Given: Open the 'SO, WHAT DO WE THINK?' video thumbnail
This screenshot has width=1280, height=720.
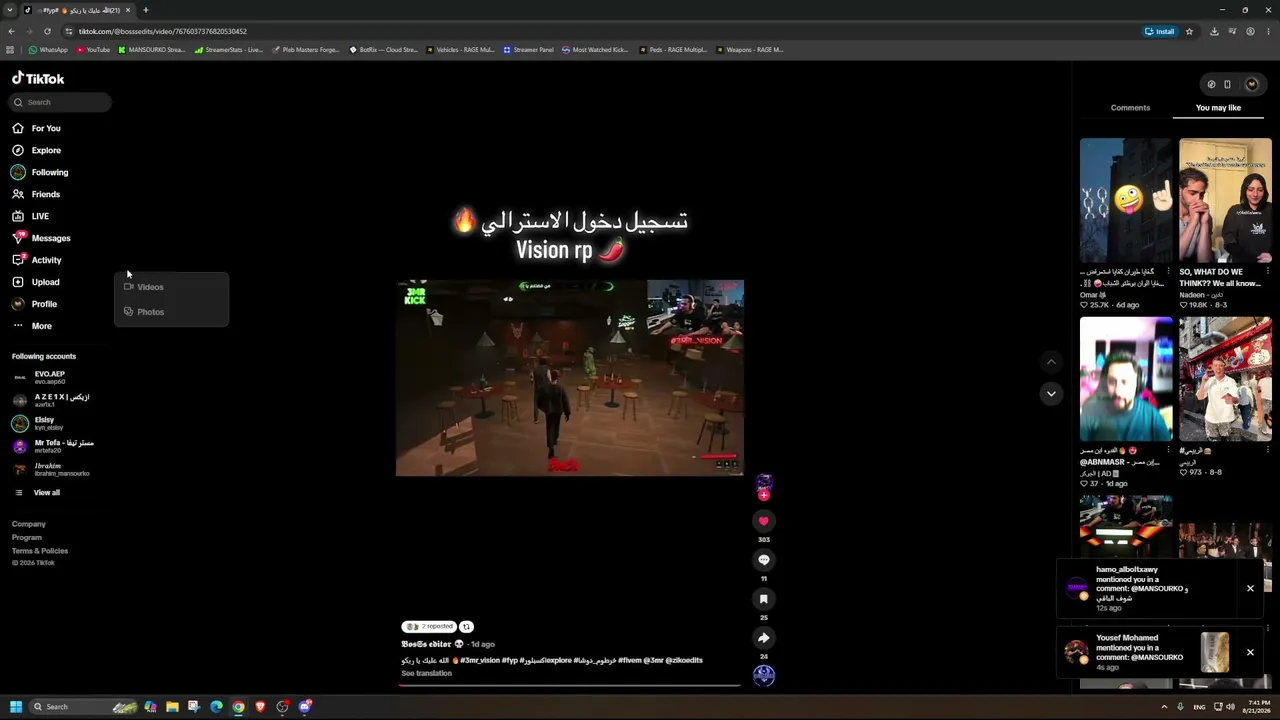Looking at the screenshot, I should 1225,200.
